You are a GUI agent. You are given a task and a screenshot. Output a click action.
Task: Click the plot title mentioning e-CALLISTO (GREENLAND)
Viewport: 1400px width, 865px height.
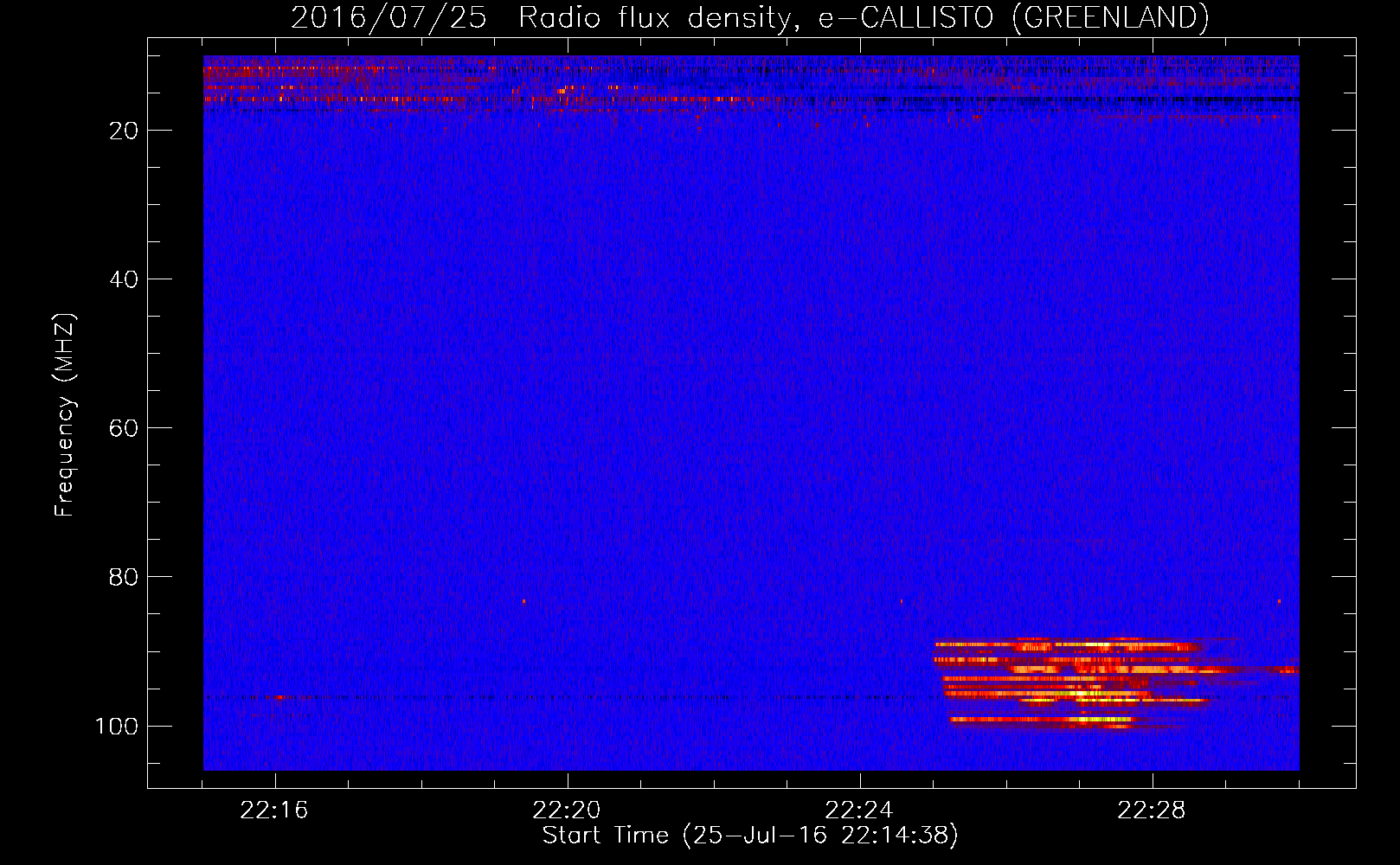coord(749,17)
